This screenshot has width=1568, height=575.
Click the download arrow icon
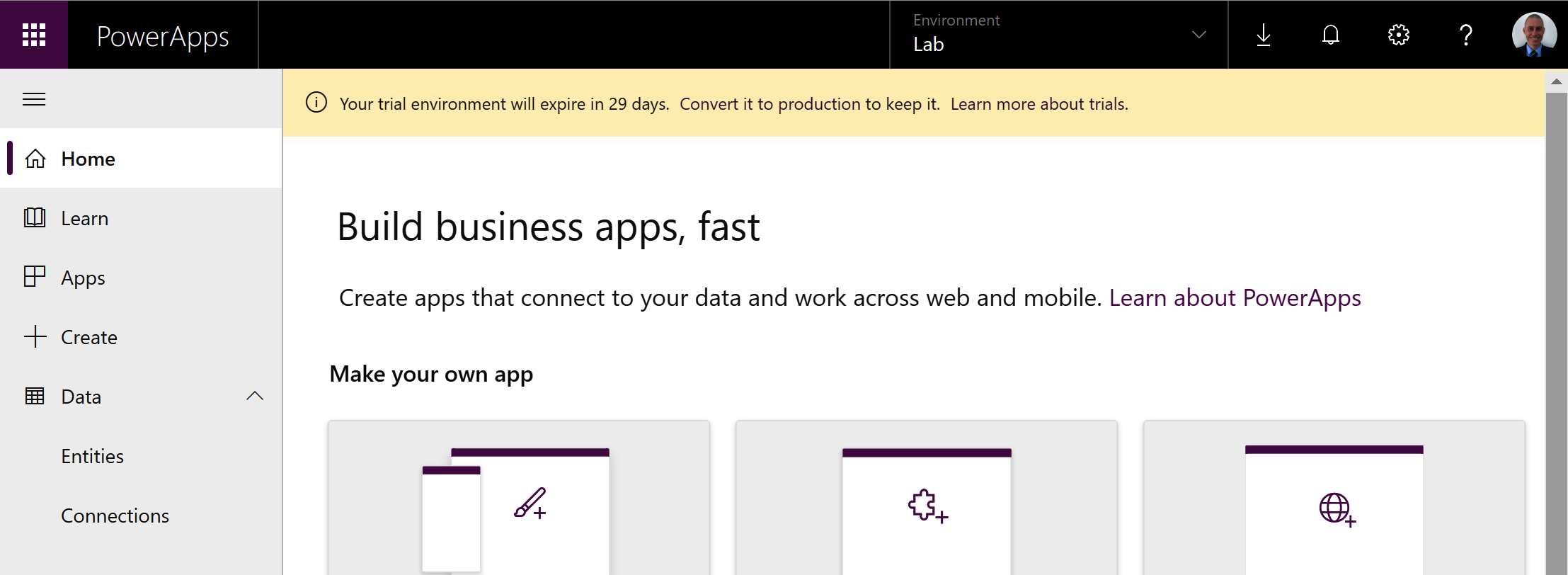click(x=1264, y=35)
